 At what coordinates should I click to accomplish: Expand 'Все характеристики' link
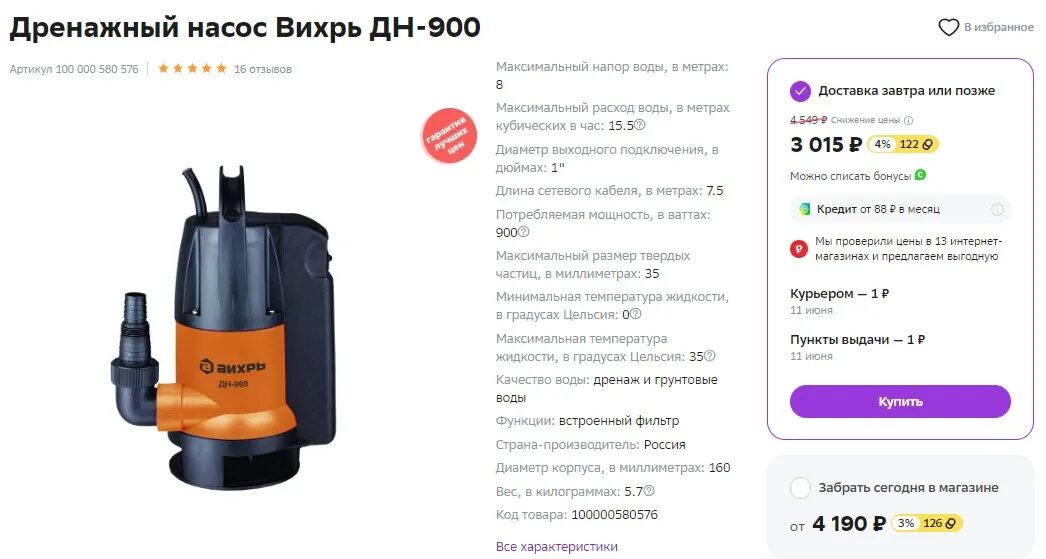pyautogui.click(x=556, y=546)
